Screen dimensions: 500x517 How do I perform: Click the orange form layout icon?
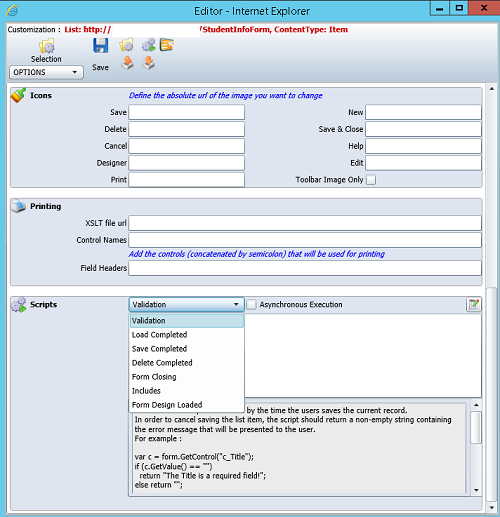click(x=167, y=45)
